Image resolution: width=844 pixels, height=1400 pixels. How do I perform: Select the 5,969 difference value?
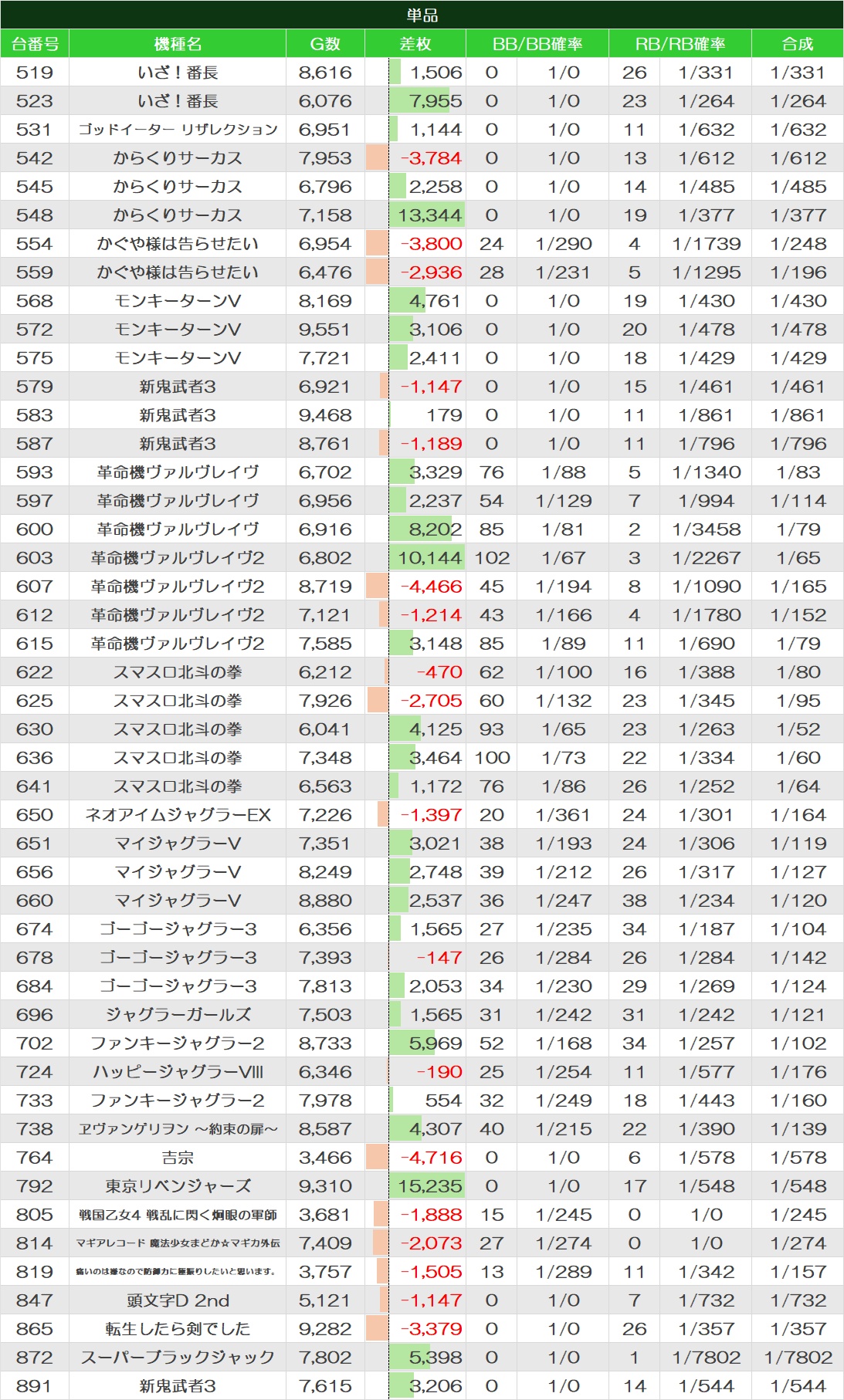[x=436, y=1043]
